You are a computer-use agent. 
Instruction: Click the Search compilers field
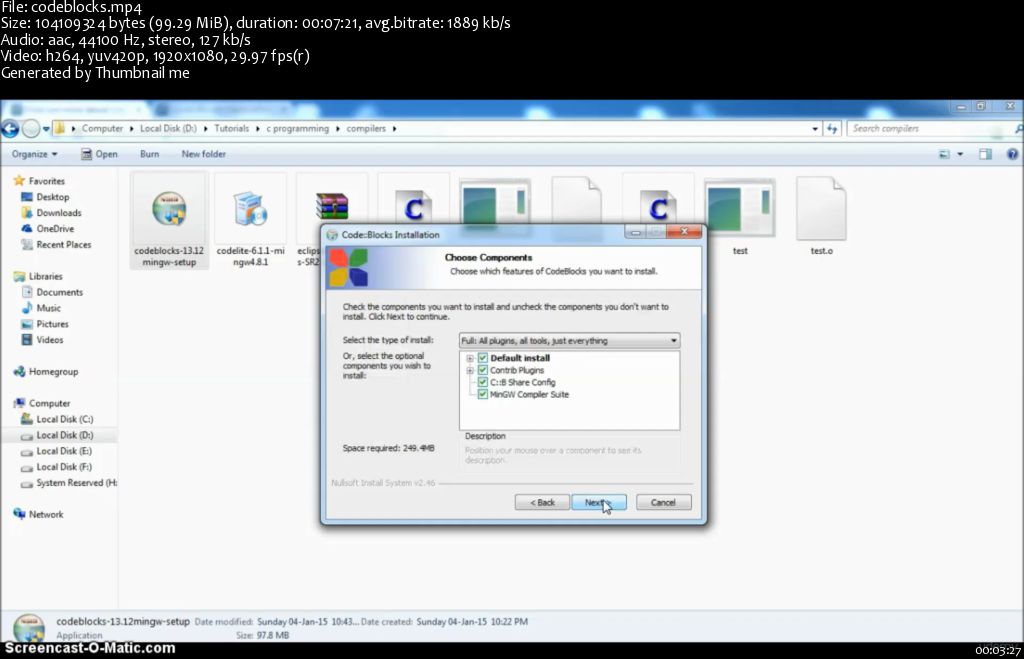pyautogui.click(x=931, y=129)
